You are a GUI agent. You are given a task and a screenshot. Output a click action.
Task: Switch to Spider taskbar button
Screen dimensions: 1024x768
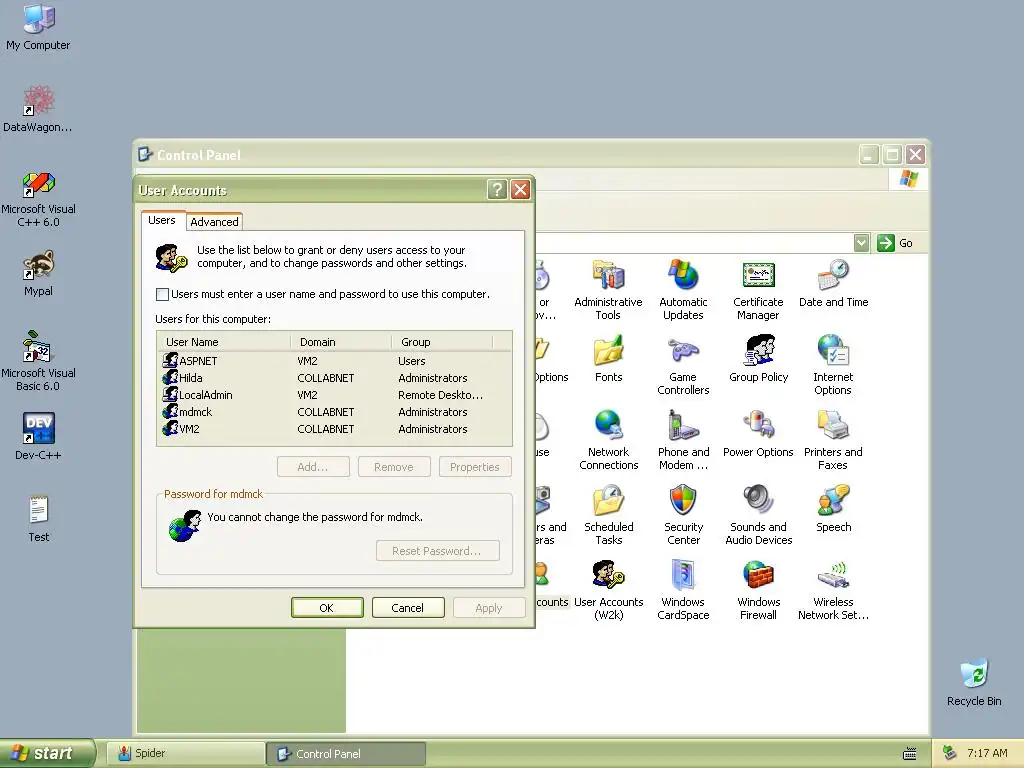click(x=185, y=753)
